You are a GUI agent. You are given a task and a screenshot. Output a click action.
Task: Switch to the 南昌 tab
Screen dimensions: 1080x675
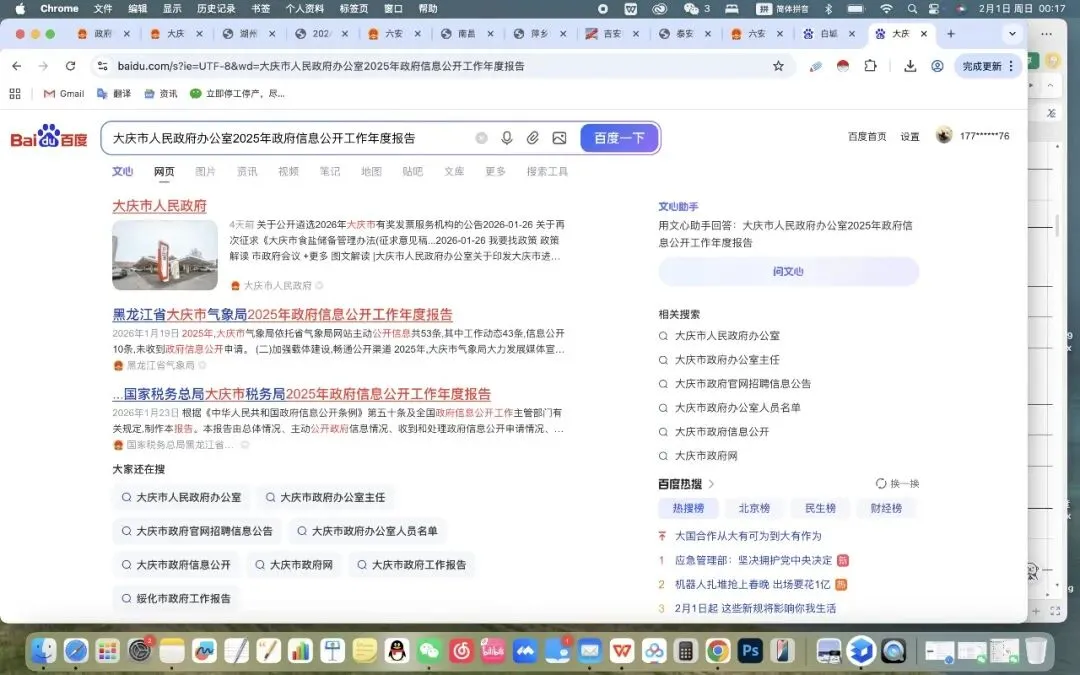coord(467,34)
